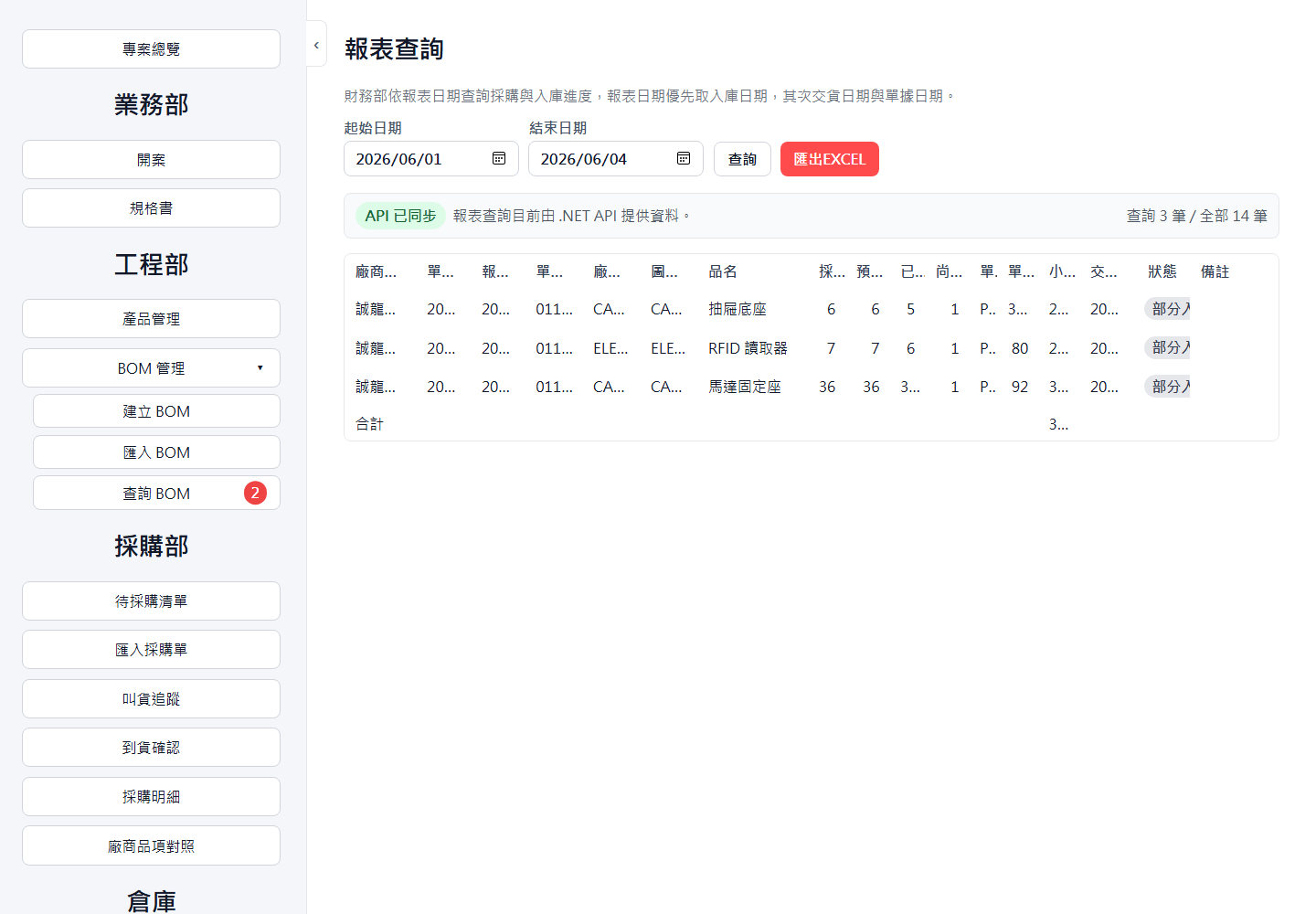Viewport: 1316px width, 914px height.
Task: Open 專案總覽 in the sidebar
Action: [x=151, y=48]
